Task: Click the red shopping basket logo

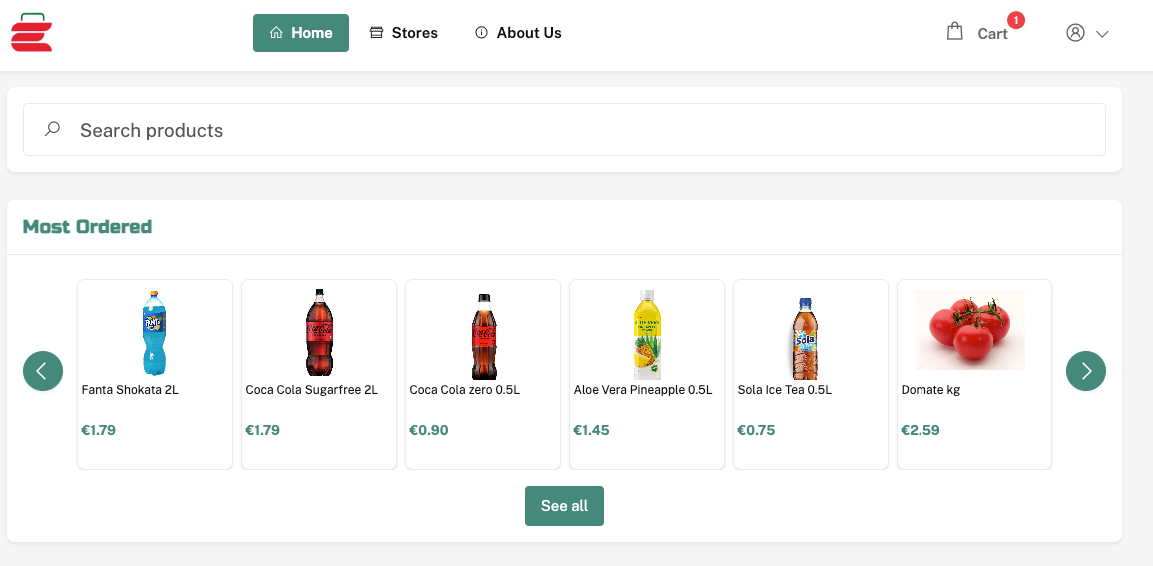Action: pos(32,32)
